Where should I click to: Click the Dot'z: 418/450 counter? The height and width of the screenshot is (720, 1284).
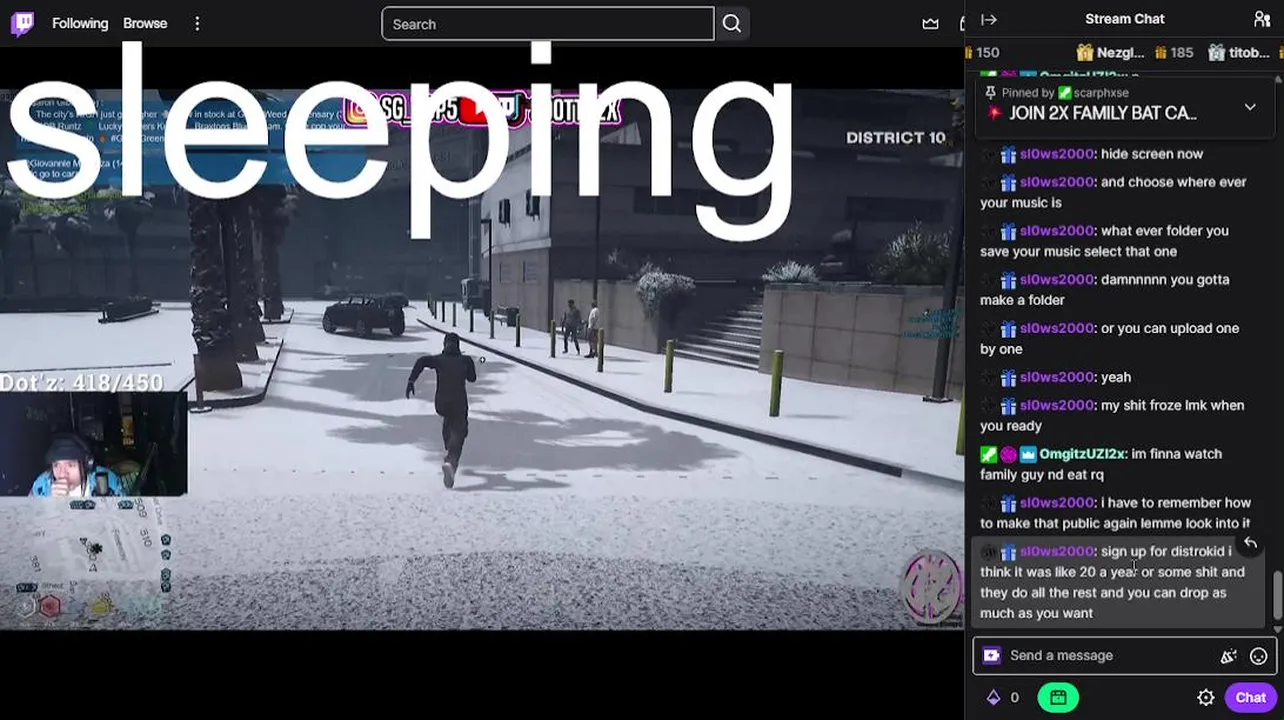pyautogui.click(x=82, y=382)
